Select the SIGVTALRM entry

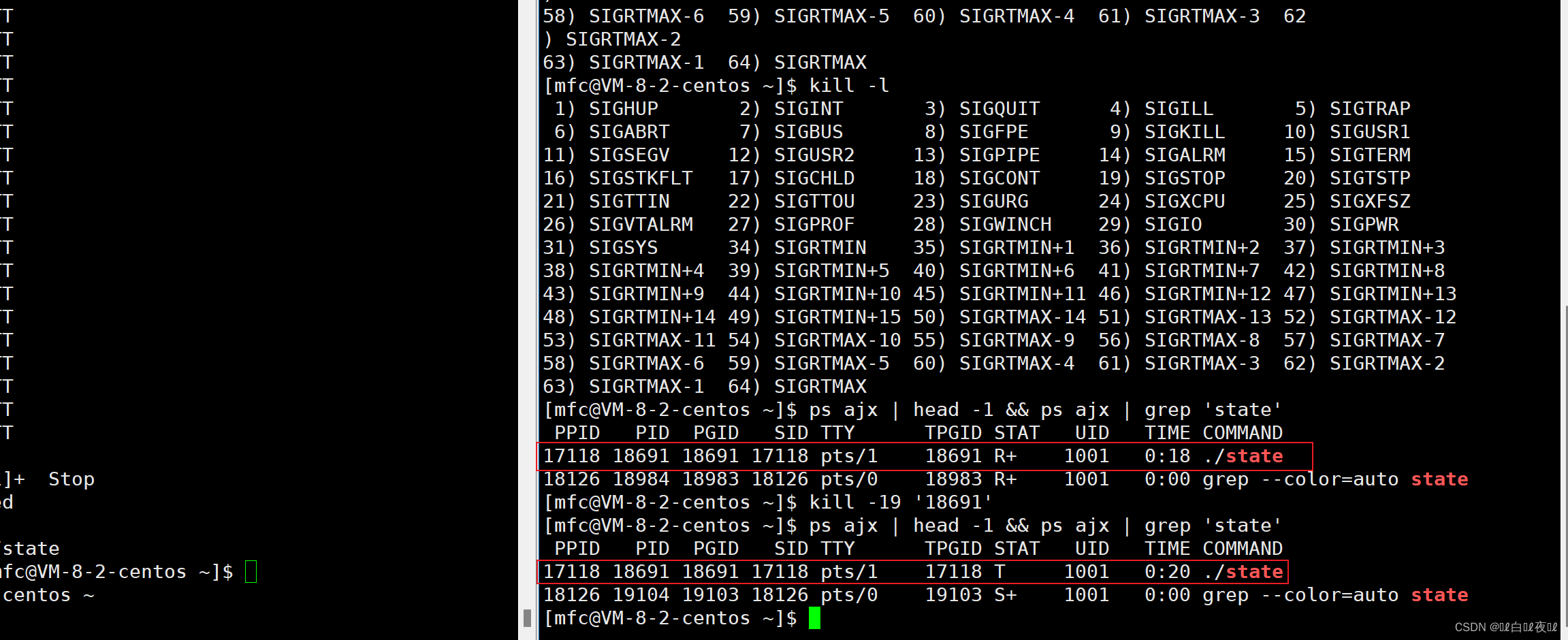[x=618, y=225]
